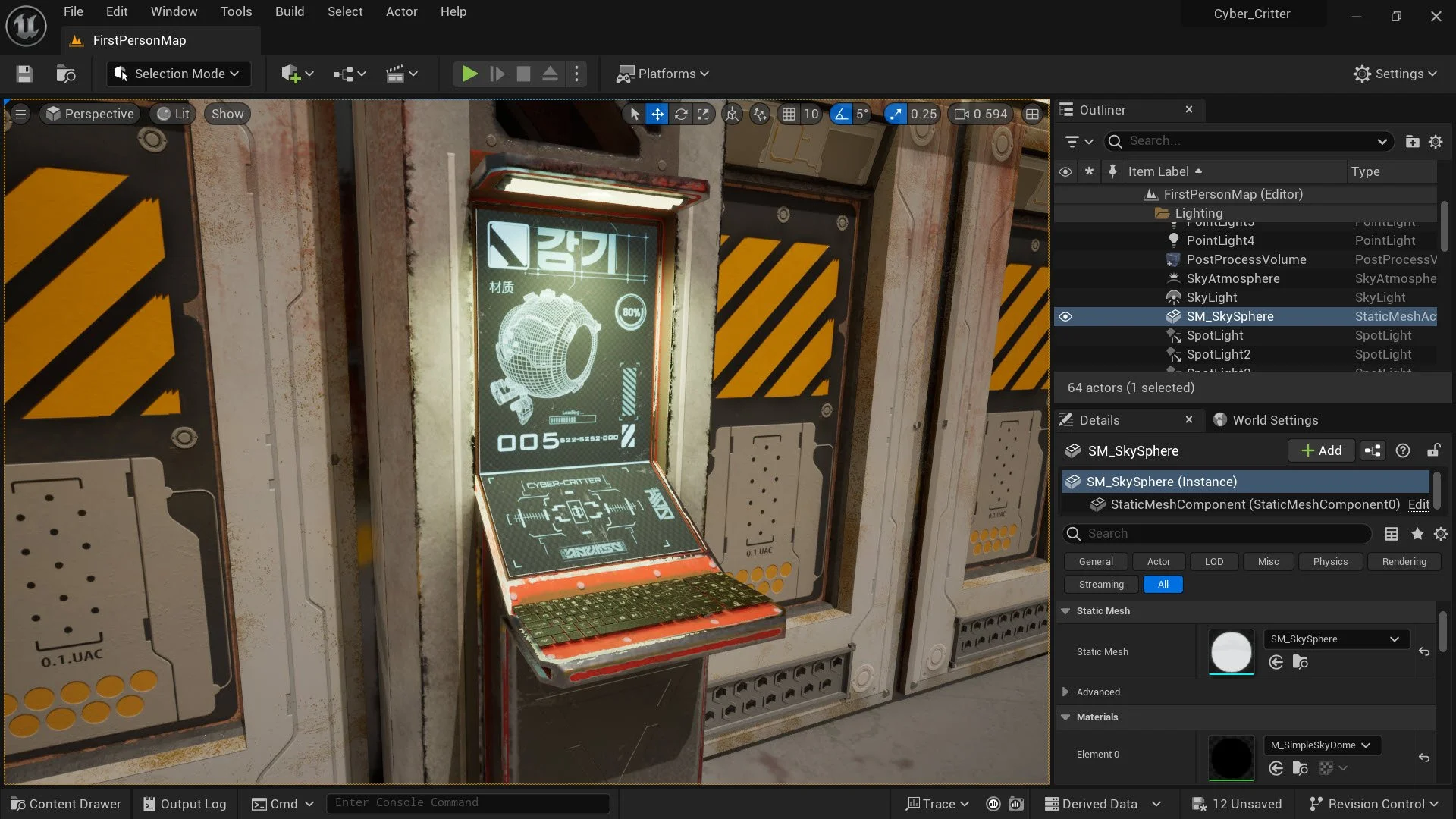The image size is (1456, 819).
Task: Open the Actor menu
Action: 402,11
